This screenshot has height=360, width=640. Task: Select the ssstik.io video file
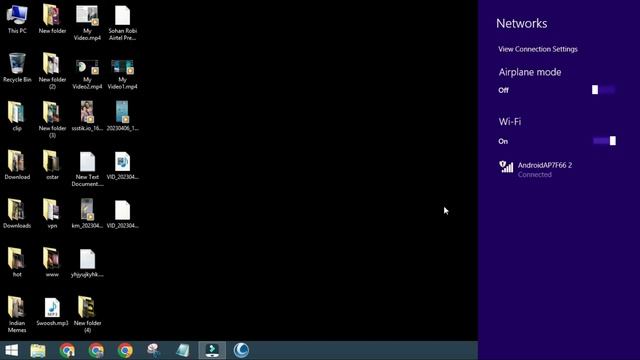[x=87, y=116]
